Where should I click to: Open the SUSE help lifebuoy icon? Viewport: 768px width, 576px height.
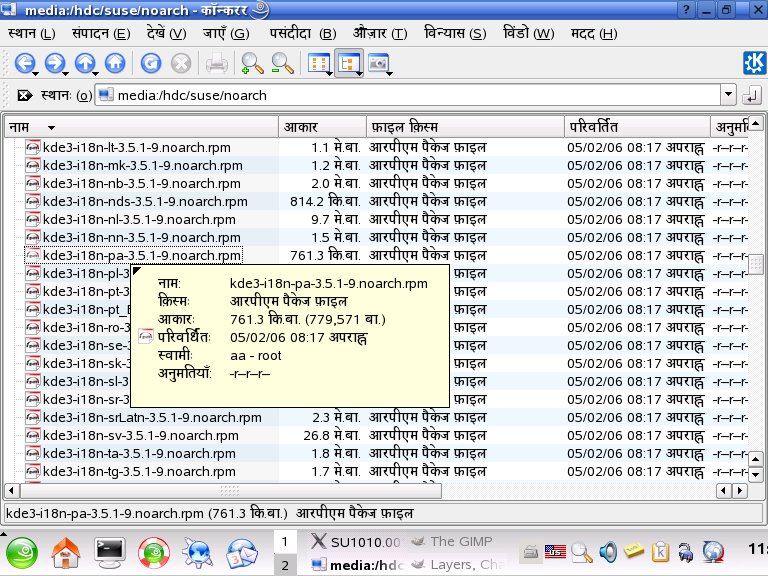[x=154, y=553]
